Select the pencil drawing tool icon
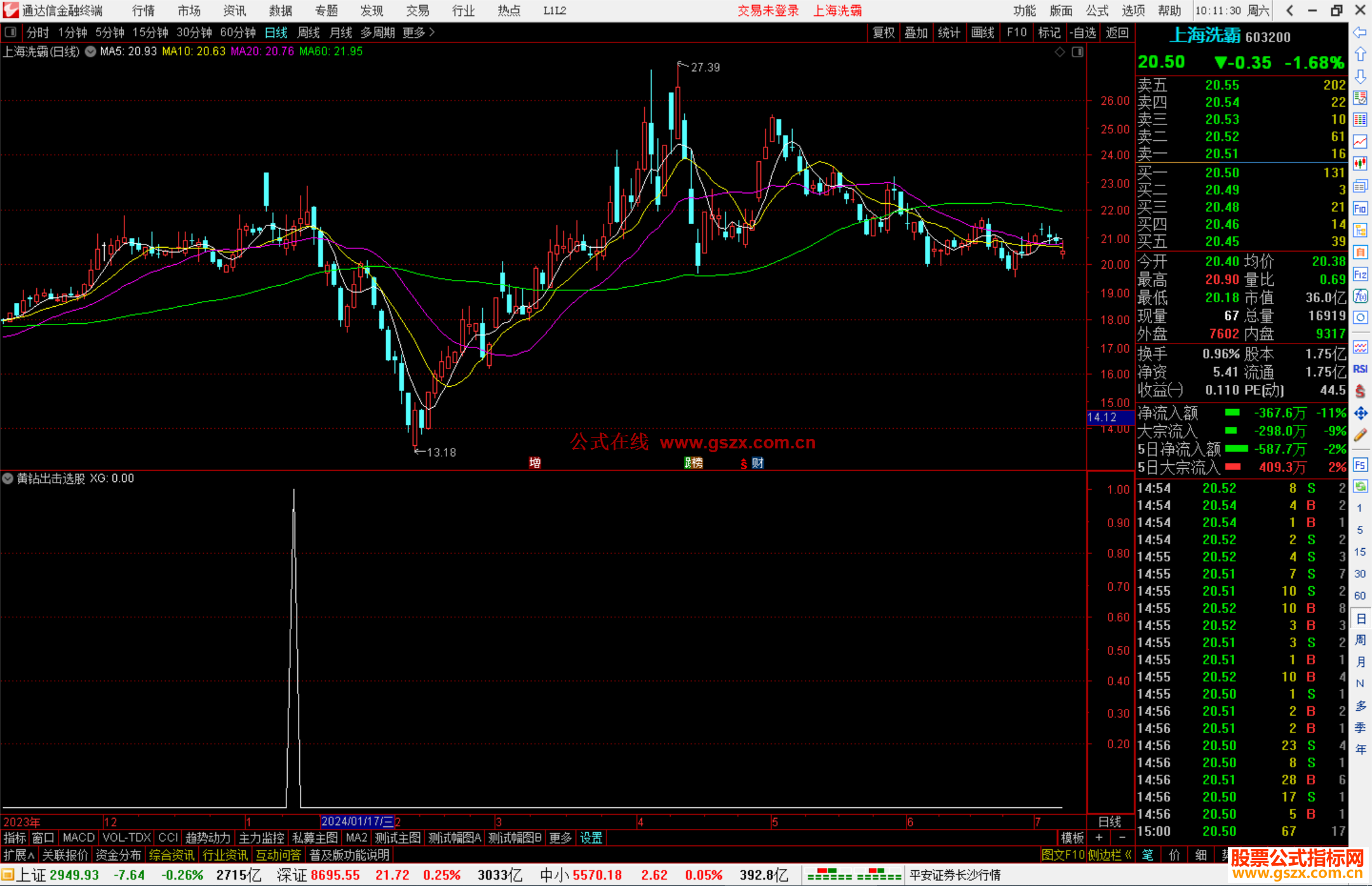The image size is (1372, 886). pyautogui.click(x=1360, y=435)
